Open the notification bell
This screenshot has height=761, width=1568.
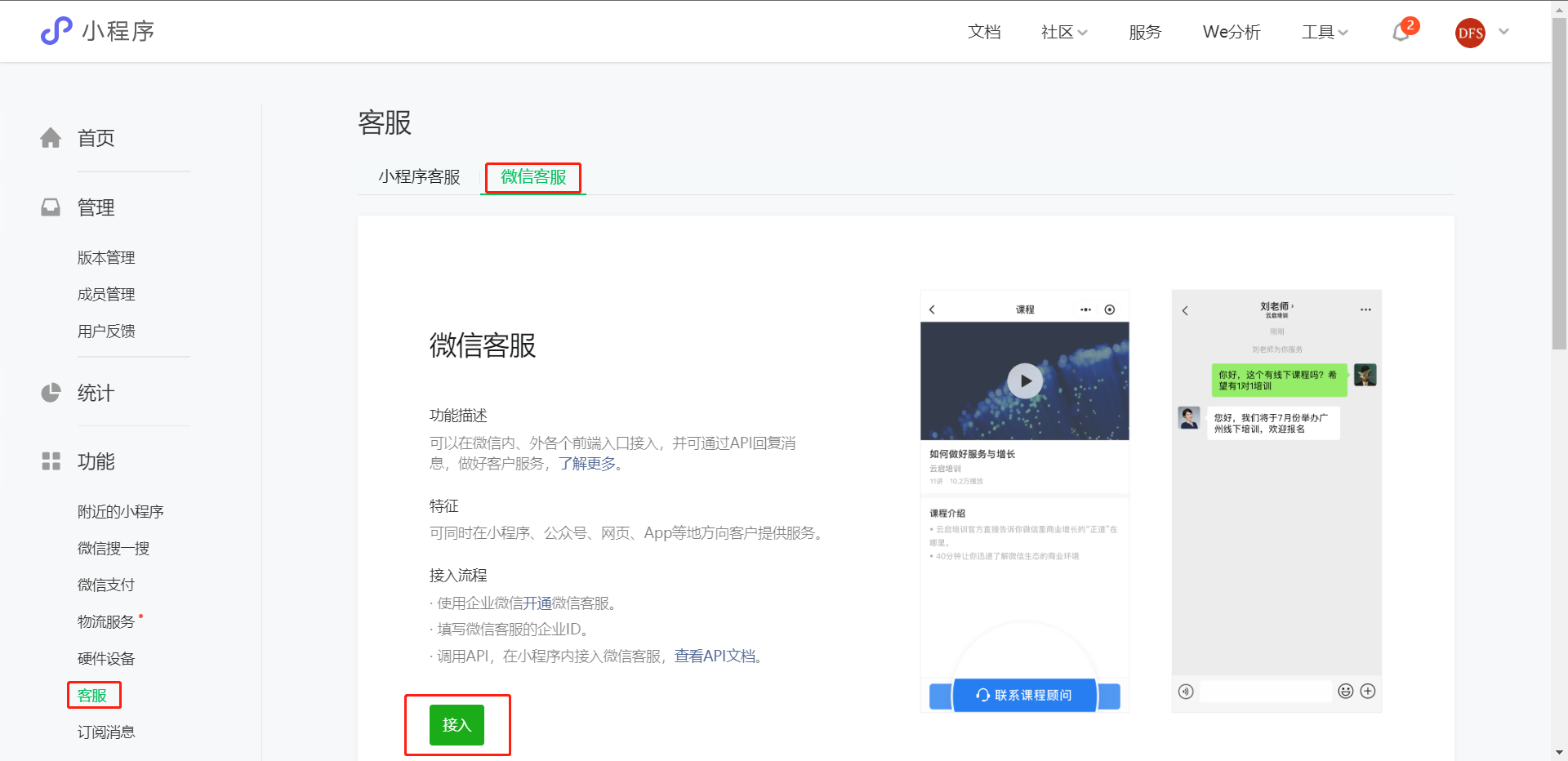[x=1401, y=32]
